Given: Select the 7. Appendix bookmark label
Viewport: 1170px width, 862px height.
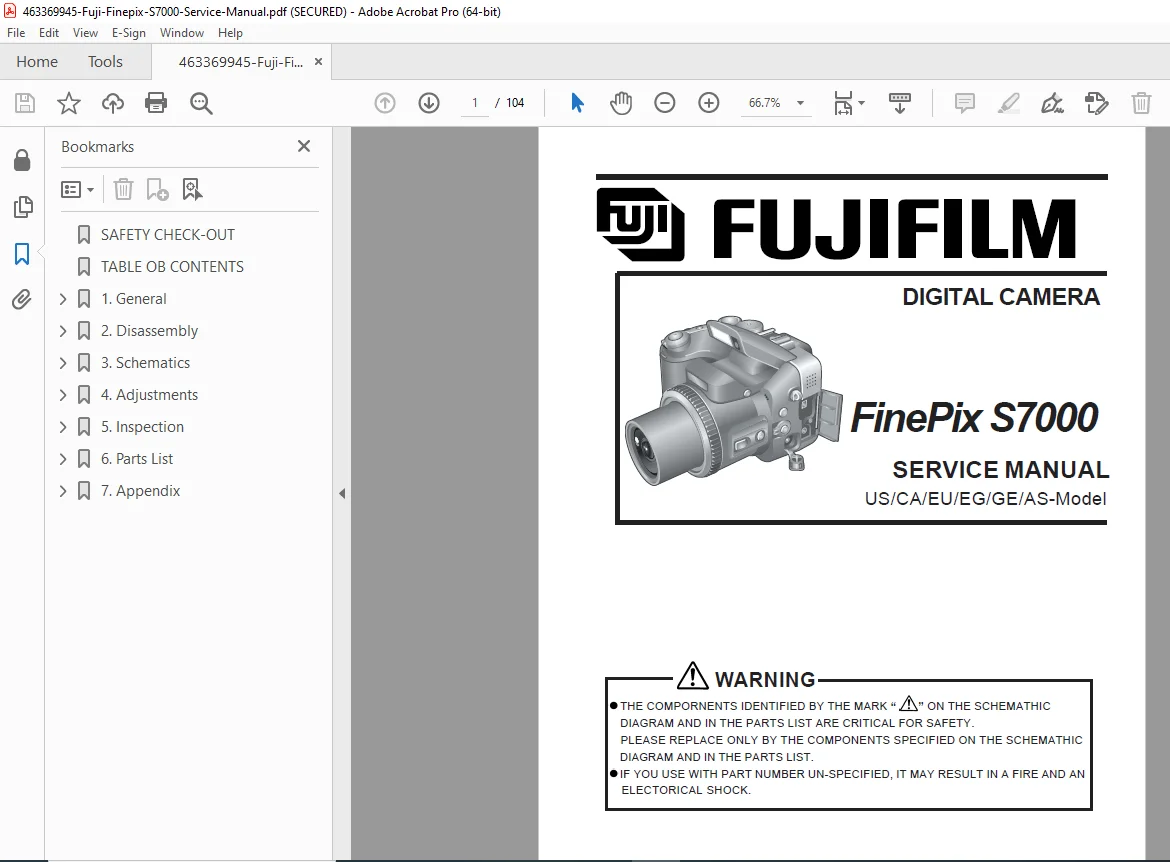Looking at the screenshot, I should pos(140,491).
